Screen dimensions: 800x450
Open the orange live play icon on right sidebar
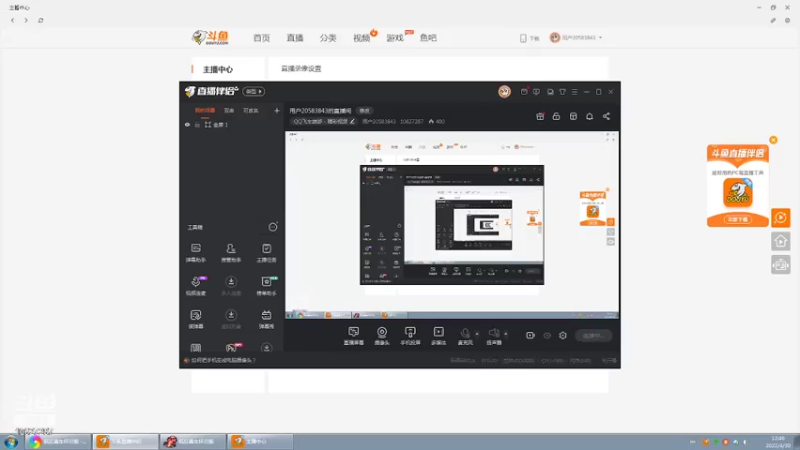(x=781, y=218)
